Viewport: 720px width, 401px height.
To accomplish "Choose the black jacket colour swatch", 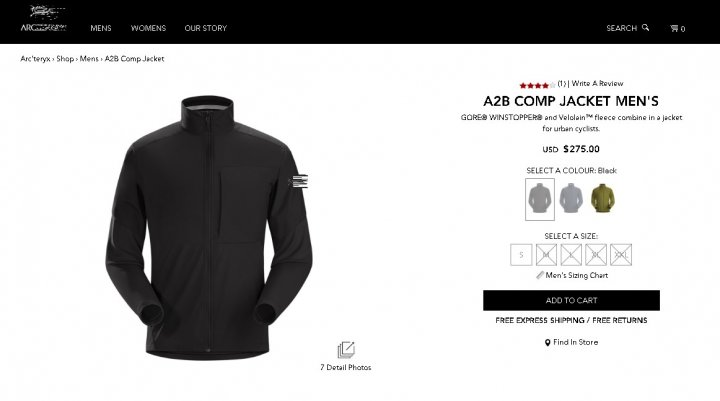I will click(540, 199).
